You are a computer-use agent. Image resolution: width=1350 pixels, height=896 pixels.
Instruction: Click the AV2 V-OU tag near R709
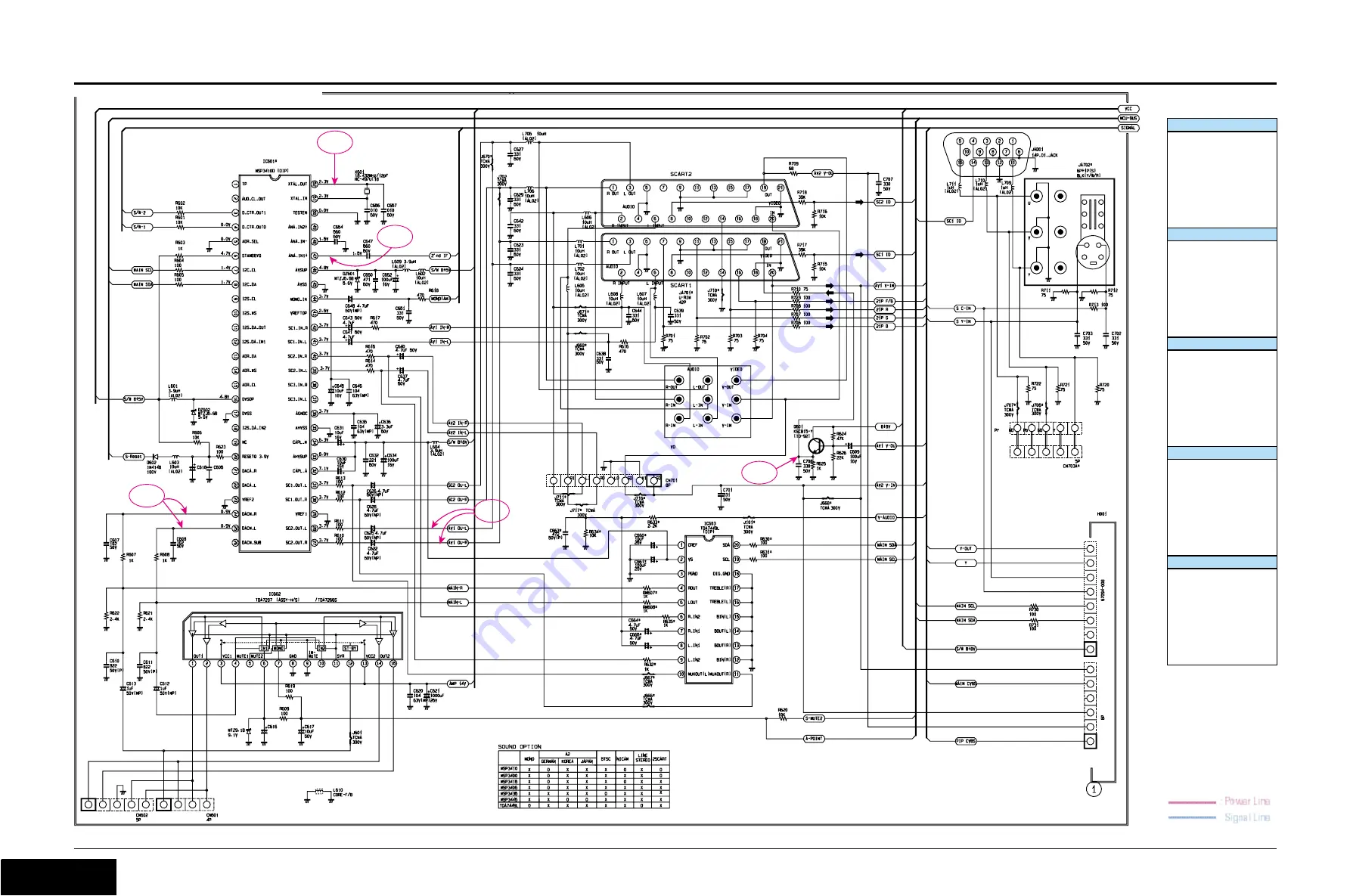pyautogui.click(x=823, y=173)
